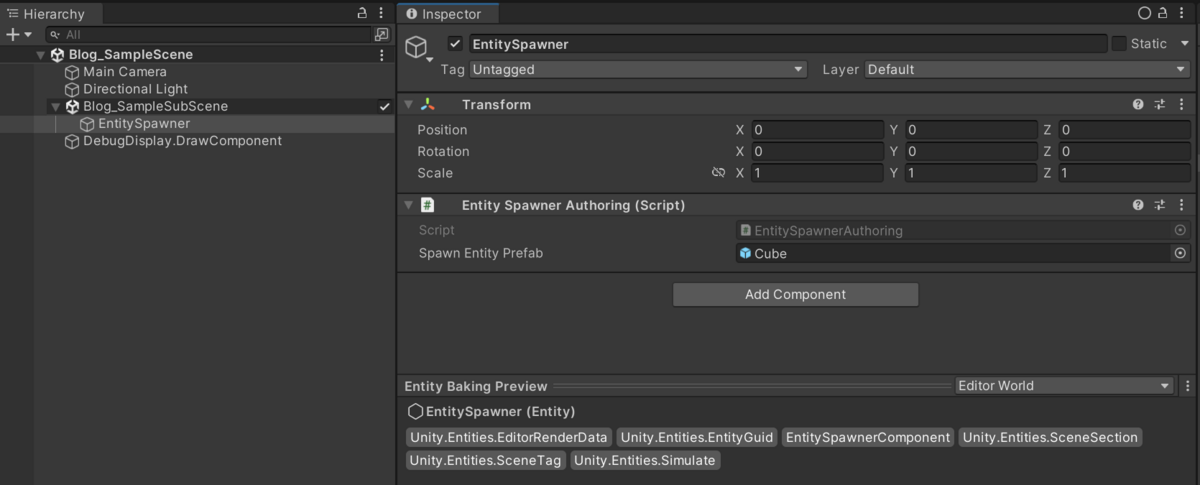1200x485 pixels.
Task: Edit Scale Z field
Action: pyautogui.click(x=1124, y=173)
